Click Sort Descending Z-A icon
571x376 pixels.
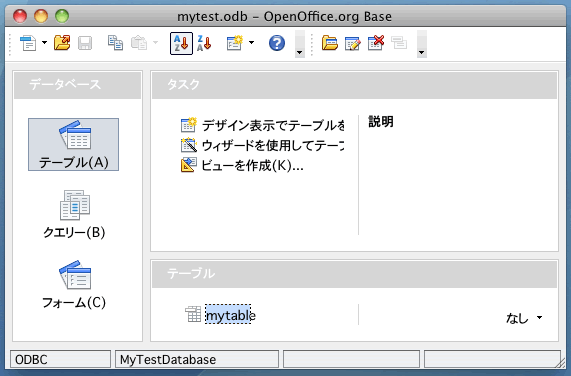[204, 43]
